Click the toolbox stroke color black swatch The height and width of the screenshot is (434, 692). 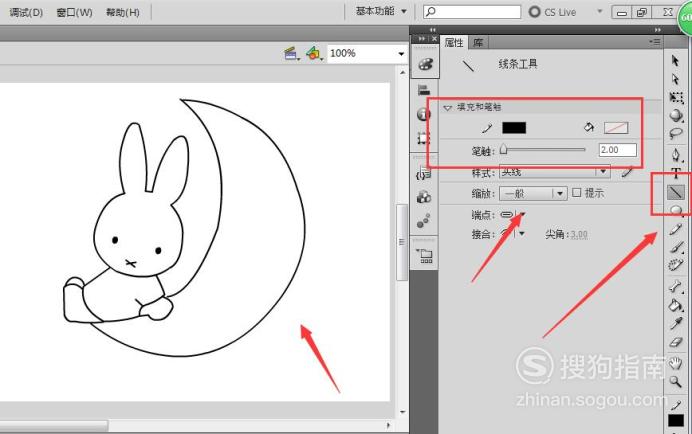click(x=676, y=420)
